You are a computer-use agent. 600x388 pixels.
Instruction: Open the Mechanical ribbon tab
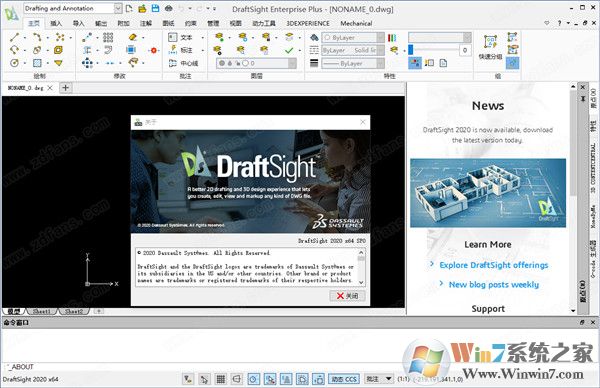(356, 23)
